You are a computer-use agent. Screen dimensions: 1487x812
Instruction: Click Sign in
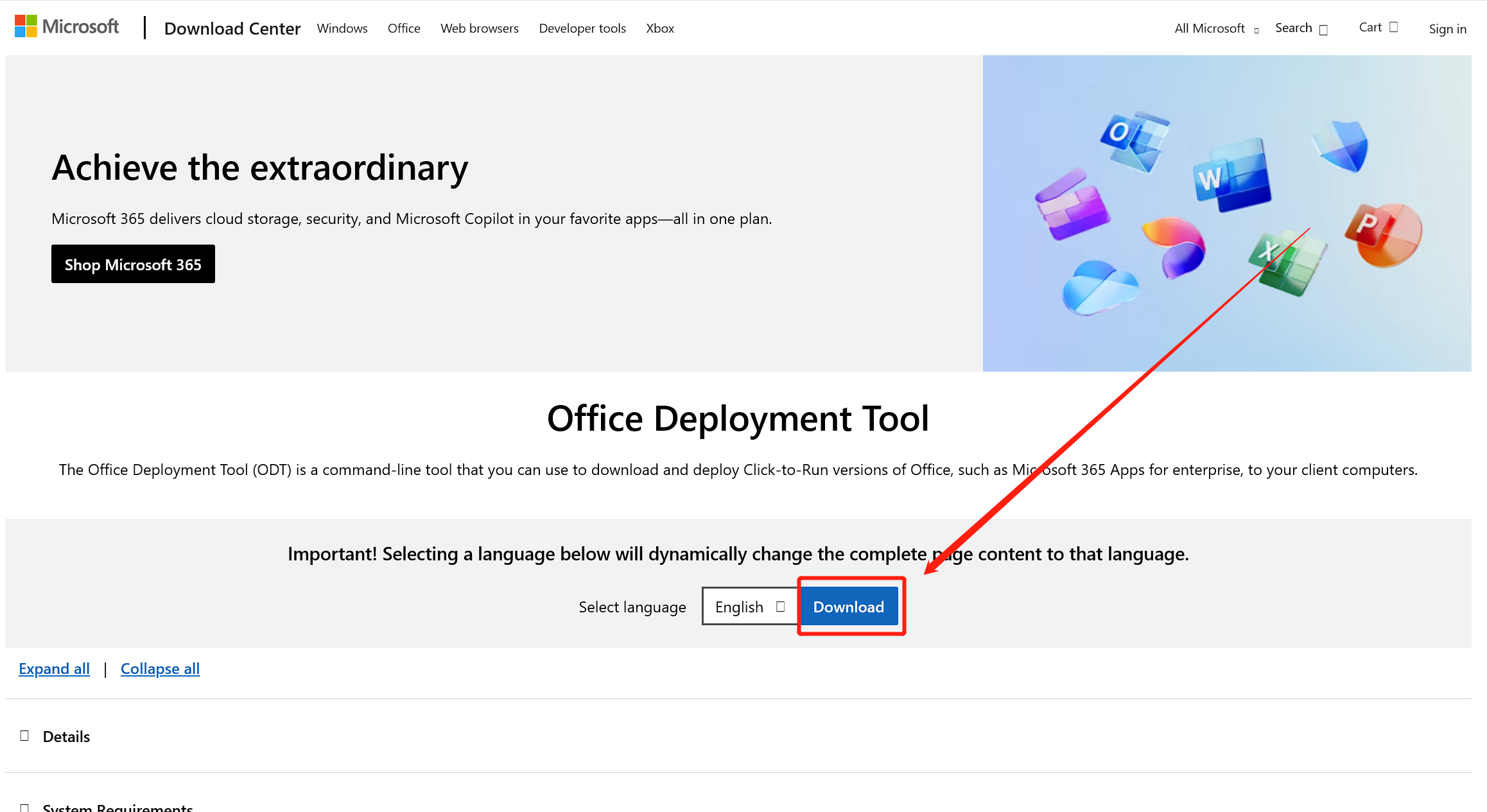[1447, 29]
